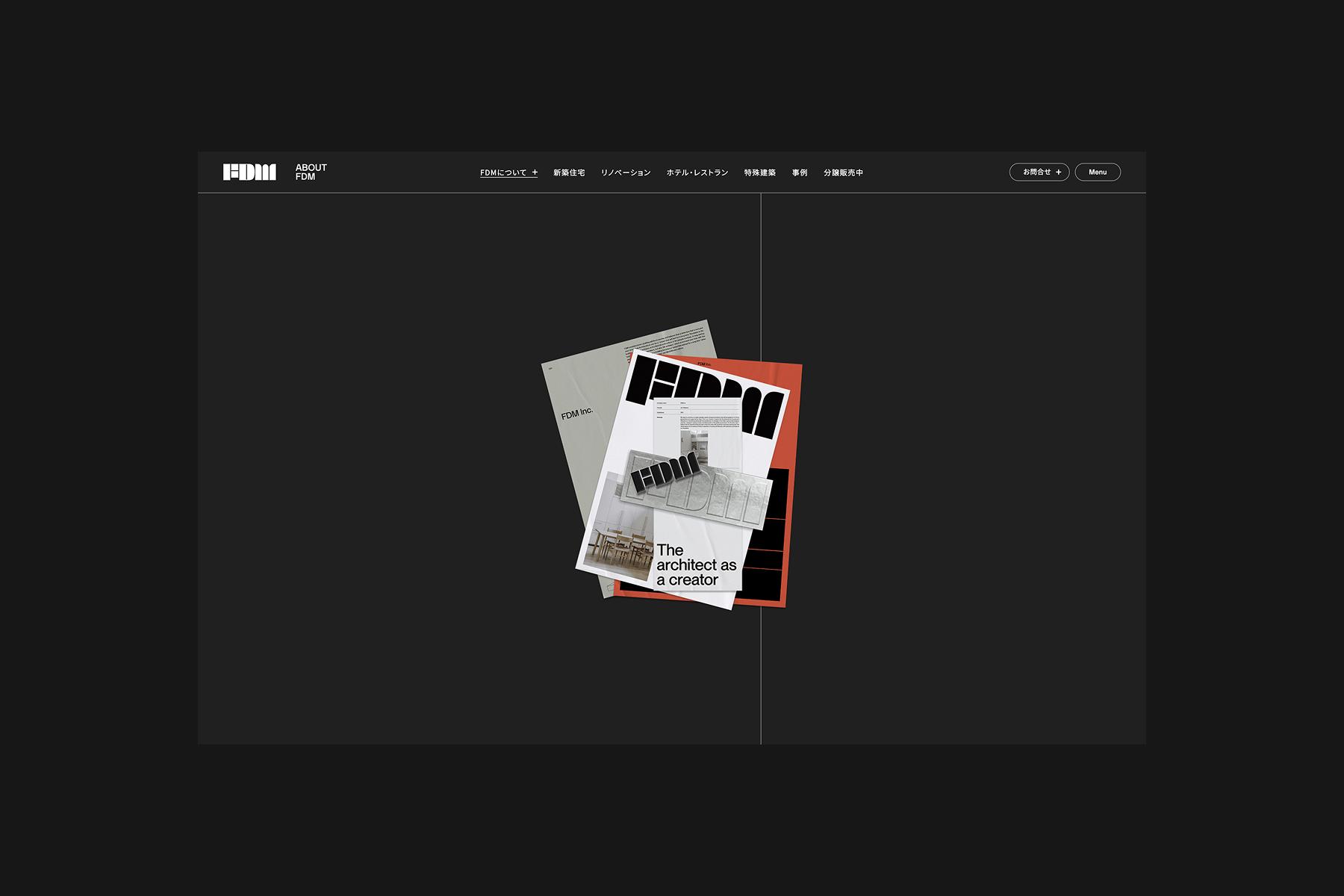Image resolution: width=1344 pixels, height=896 pixels.
Task: Click the plus icon in お問合せ button
Action: 1058,172
